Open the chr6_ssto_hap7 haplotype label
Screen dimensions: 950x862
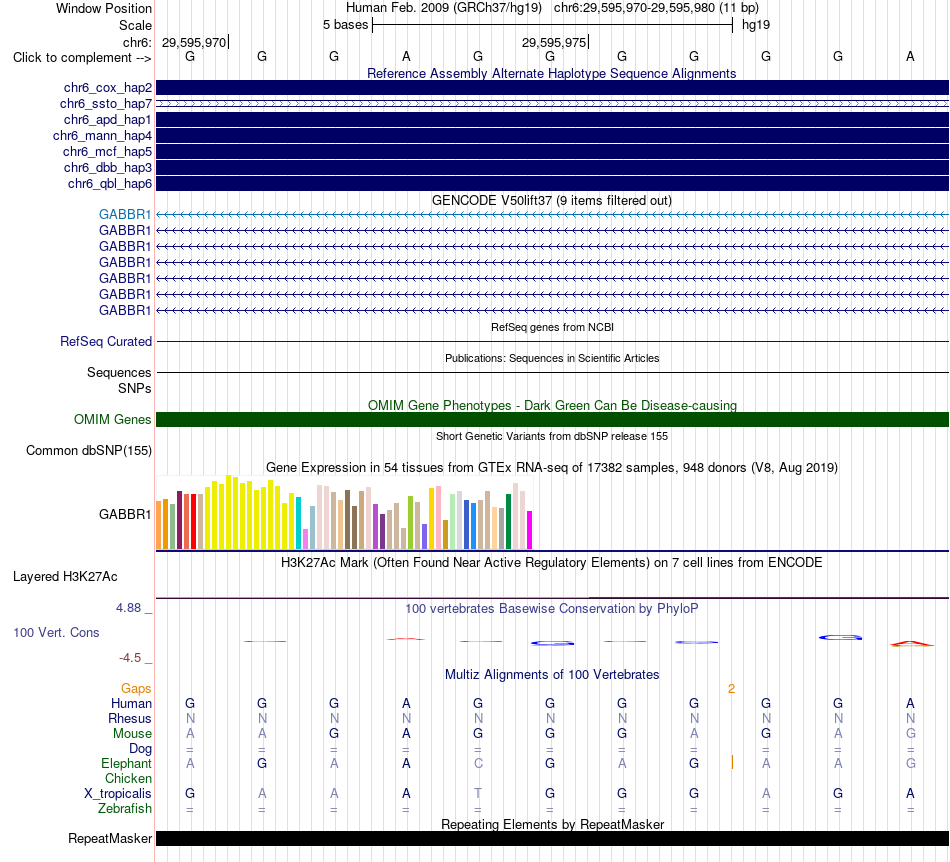[x=106, y=104]
